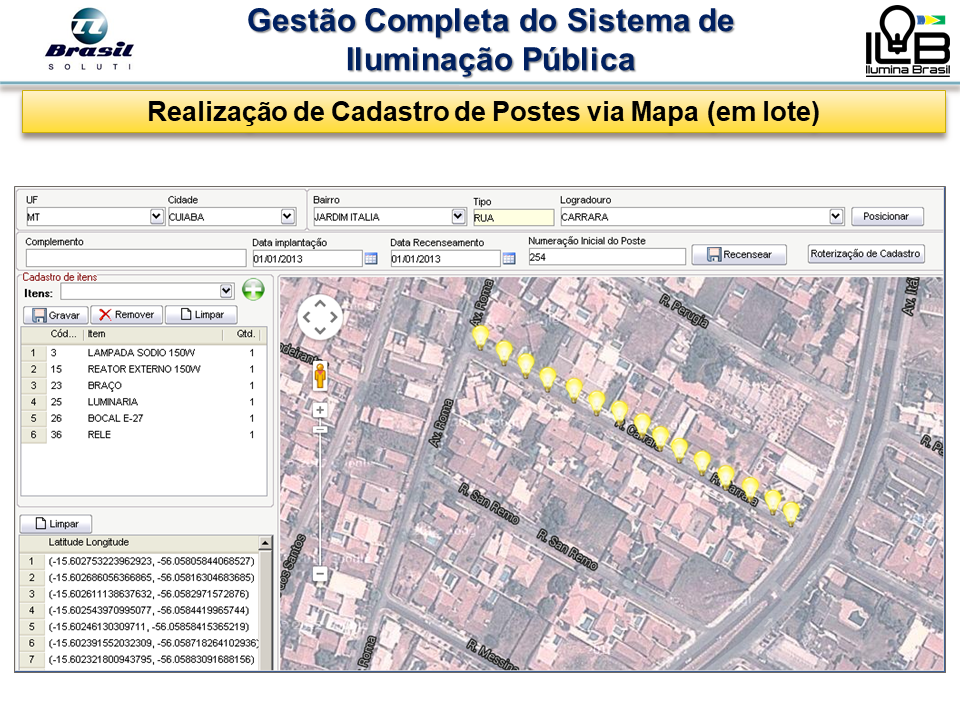Image resolution: width=960 pixels, height=720 pixels.
Task: Expand the Itens combo box
Action: click(225, 291)
